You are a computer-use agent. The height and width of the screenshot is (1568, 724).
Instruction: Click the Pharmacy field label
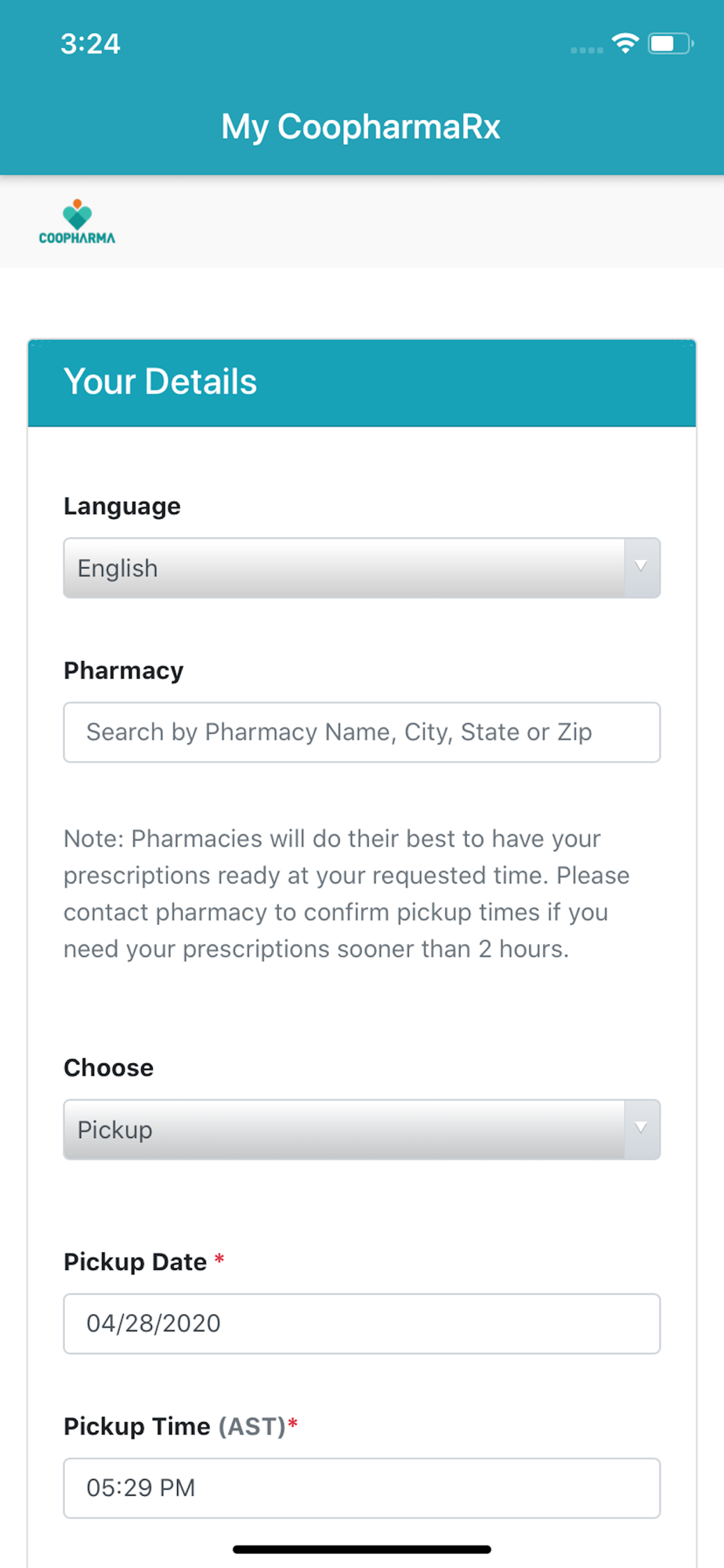tap(124, 671)
